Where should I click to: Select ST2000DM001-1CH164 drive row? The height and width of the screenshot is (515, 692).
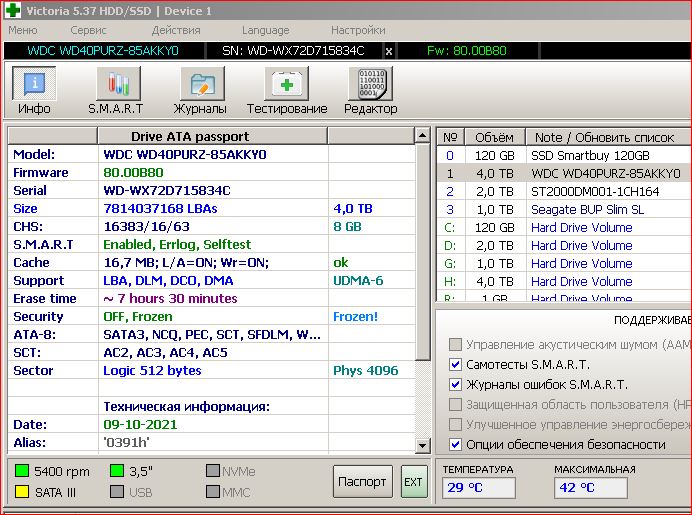click(564, 192)
